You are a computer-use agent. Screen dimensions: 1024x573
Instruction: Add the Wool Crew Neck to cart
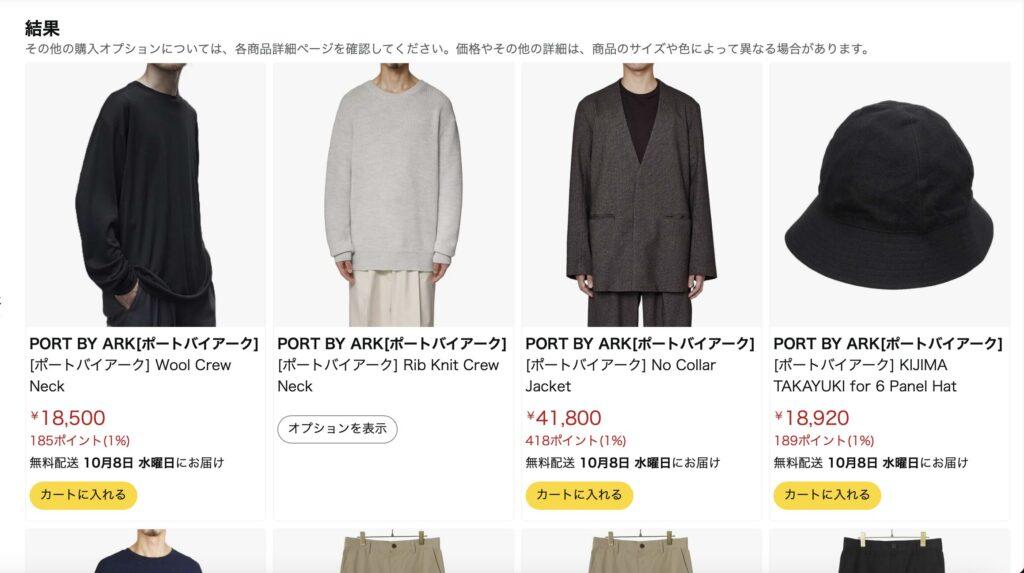tap(83, 495)
